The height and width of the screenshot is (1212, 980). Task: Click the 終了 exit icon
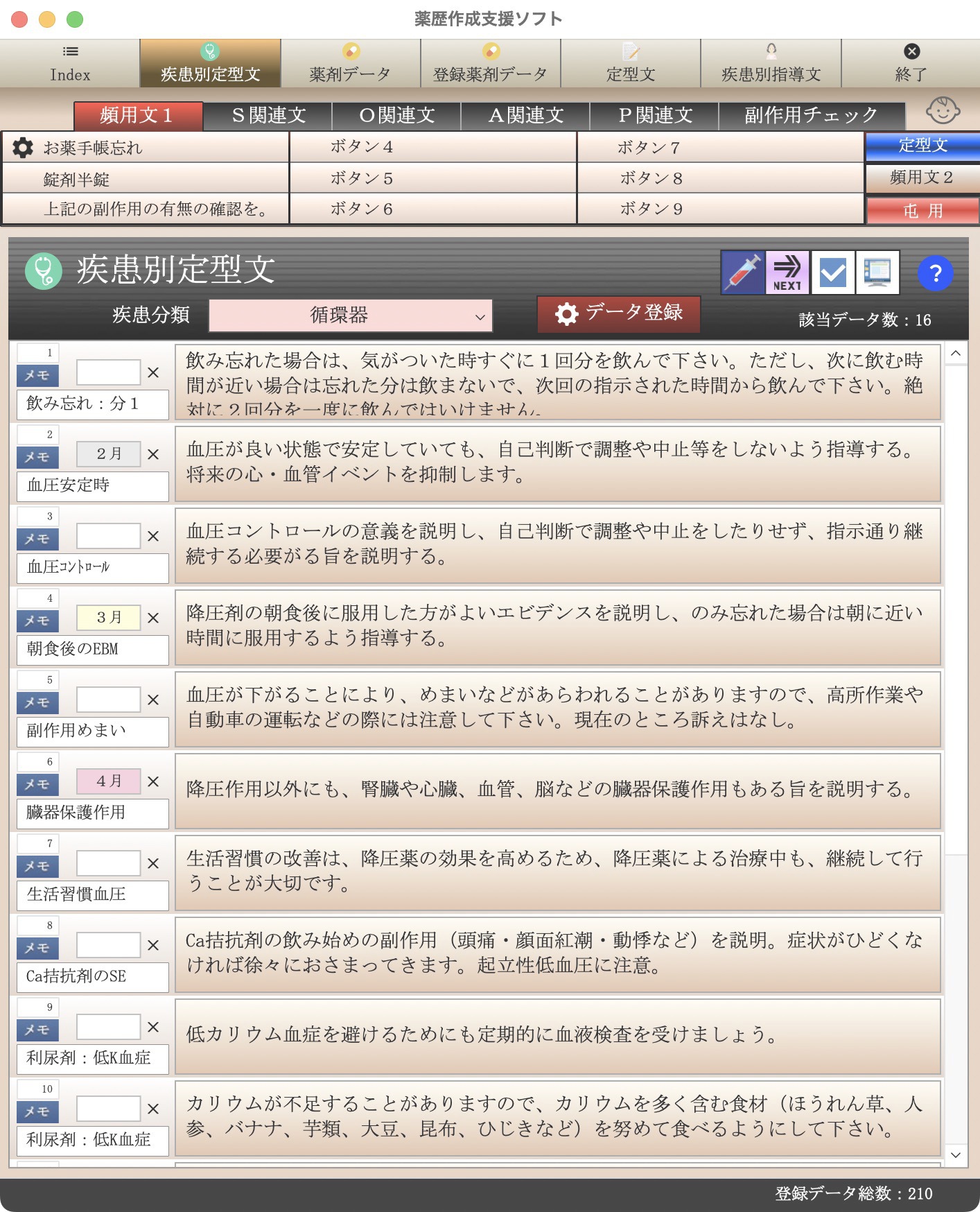coord(912,51)
